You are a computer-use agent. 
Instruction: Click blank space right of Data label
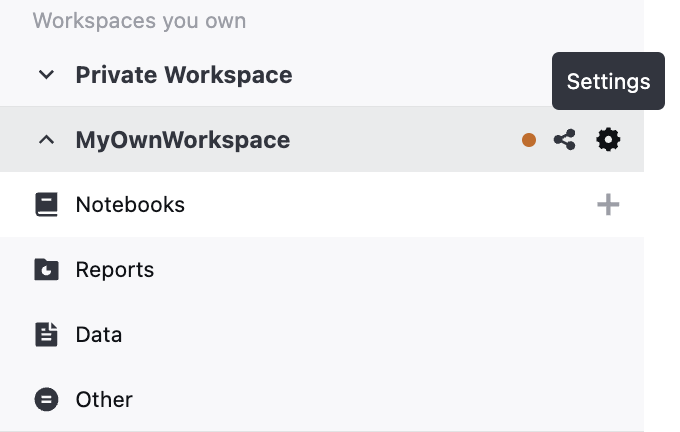click(x=400, y=335)
